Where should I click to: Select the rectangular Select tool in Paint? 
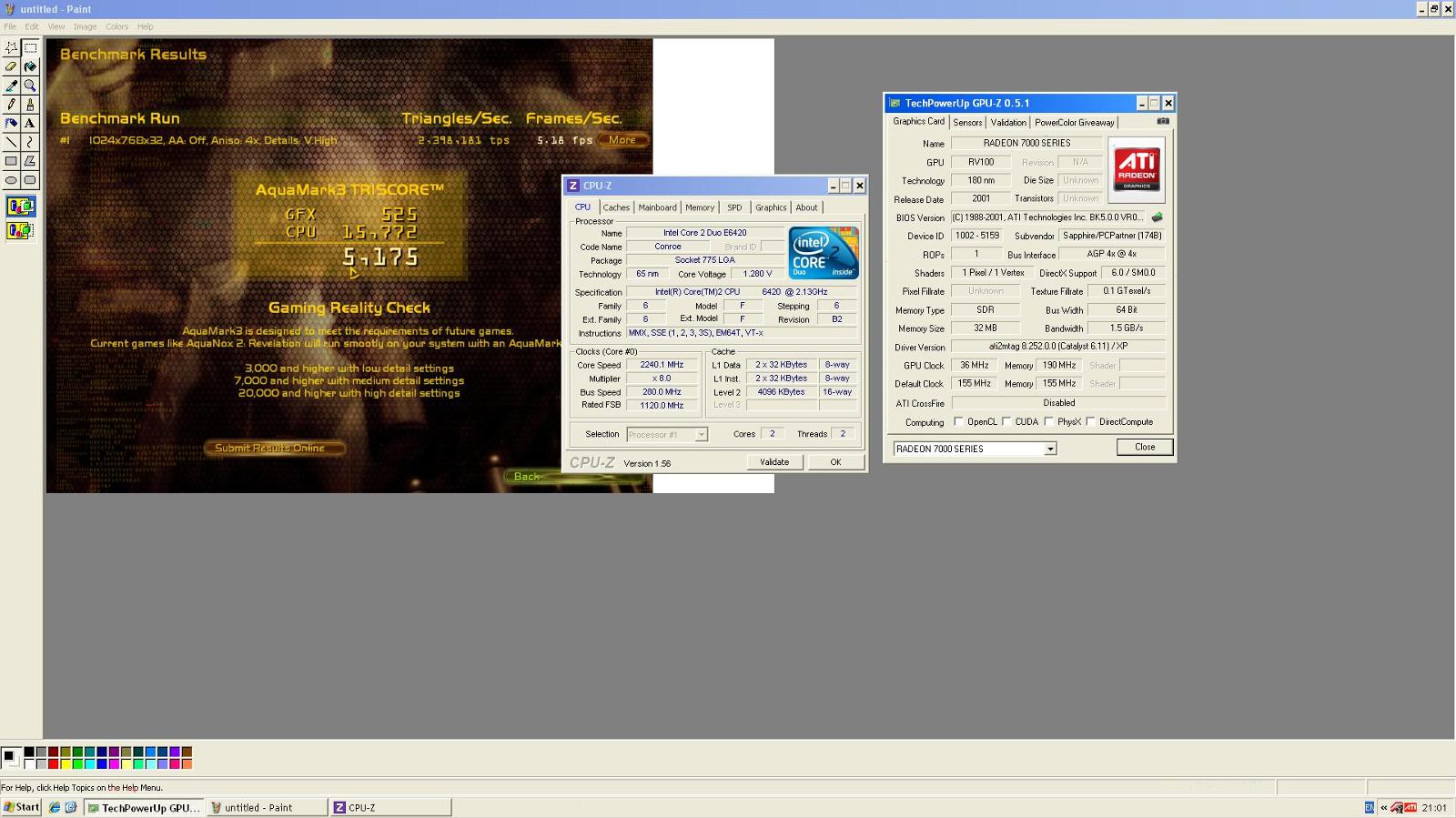click(30, 47)
